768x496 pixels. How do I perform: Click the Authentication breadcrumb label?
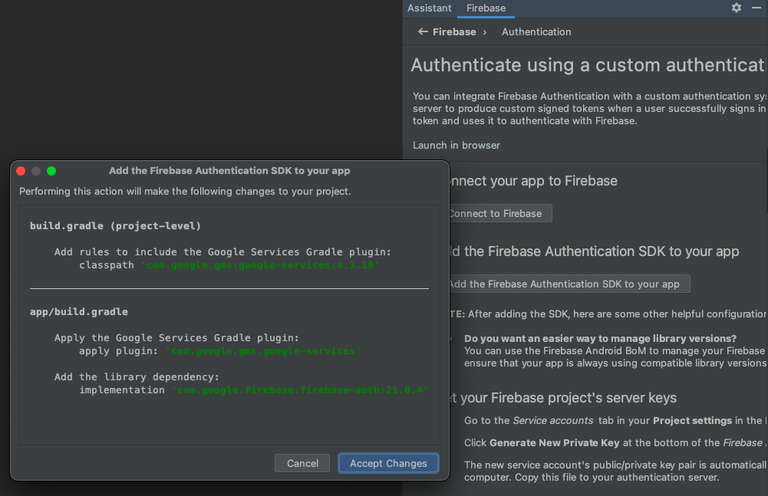click(536, 32)
